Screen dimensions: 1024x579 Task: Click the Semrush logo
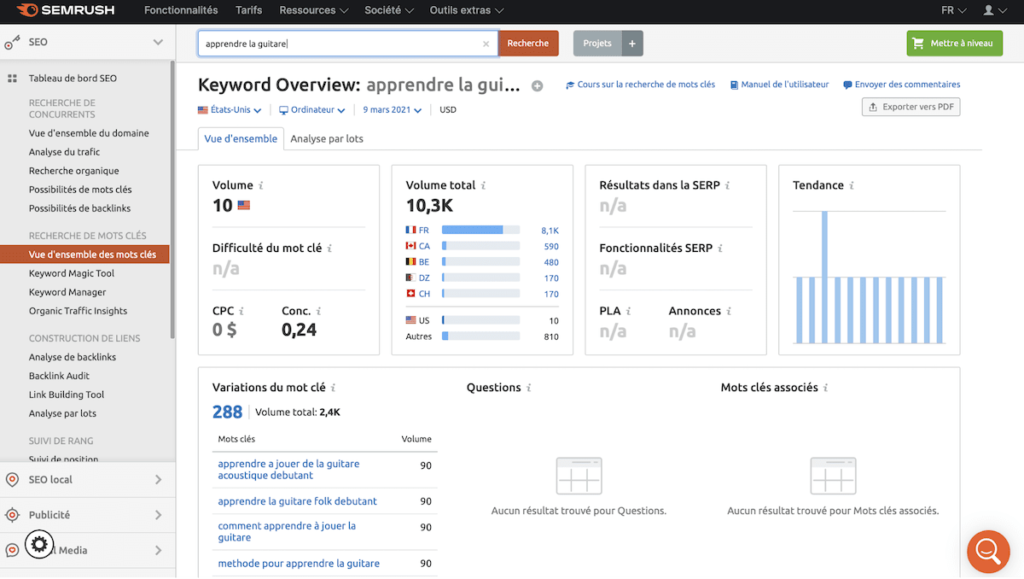coord(66,10)
